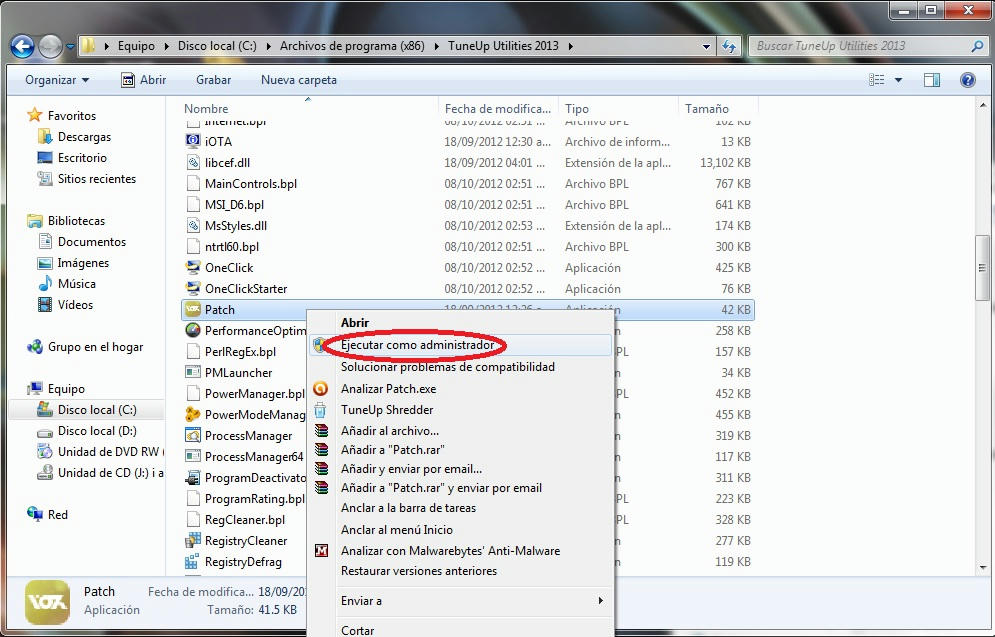Choose Ejecutar como administrador
995x637 pixels.
pos(461,345)
